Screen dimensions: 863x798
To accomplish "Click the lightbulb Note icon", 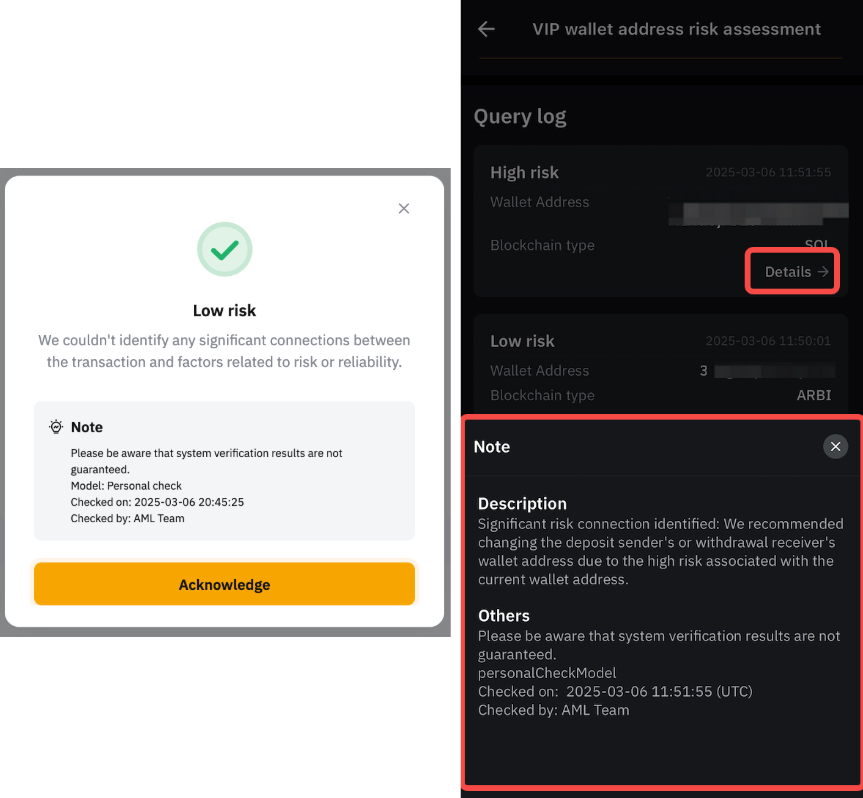I will pos(56,427).
